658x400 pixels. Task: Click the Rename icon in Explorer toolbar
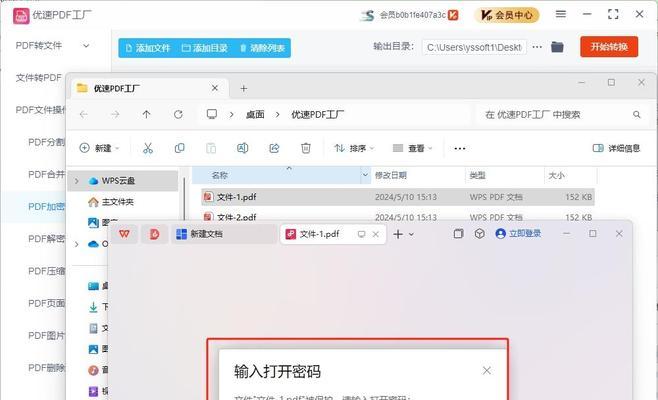point(243,148)
